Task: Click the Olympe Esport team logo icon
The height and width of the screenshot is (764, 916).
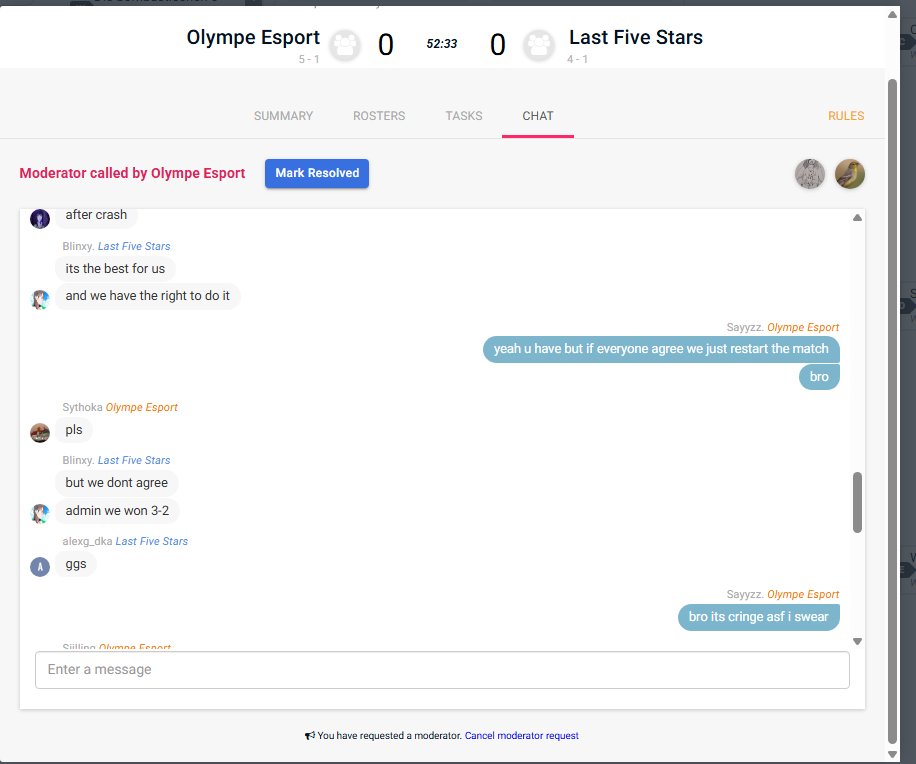Action: click(x=345, y=46)
